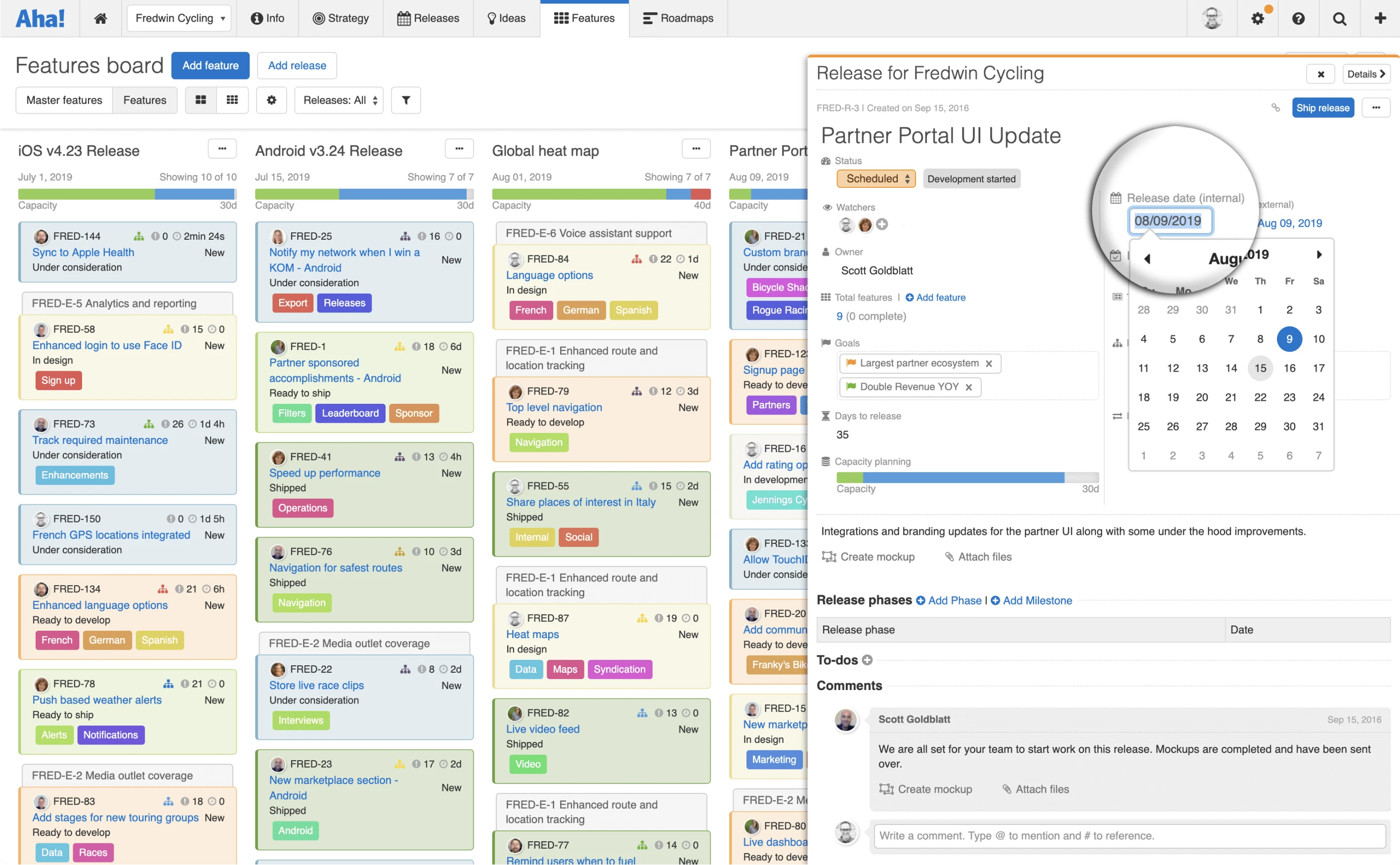Screen dimensions: 1400x865
Task: Open search with the magnifier icon
Action: (1339, 18)
